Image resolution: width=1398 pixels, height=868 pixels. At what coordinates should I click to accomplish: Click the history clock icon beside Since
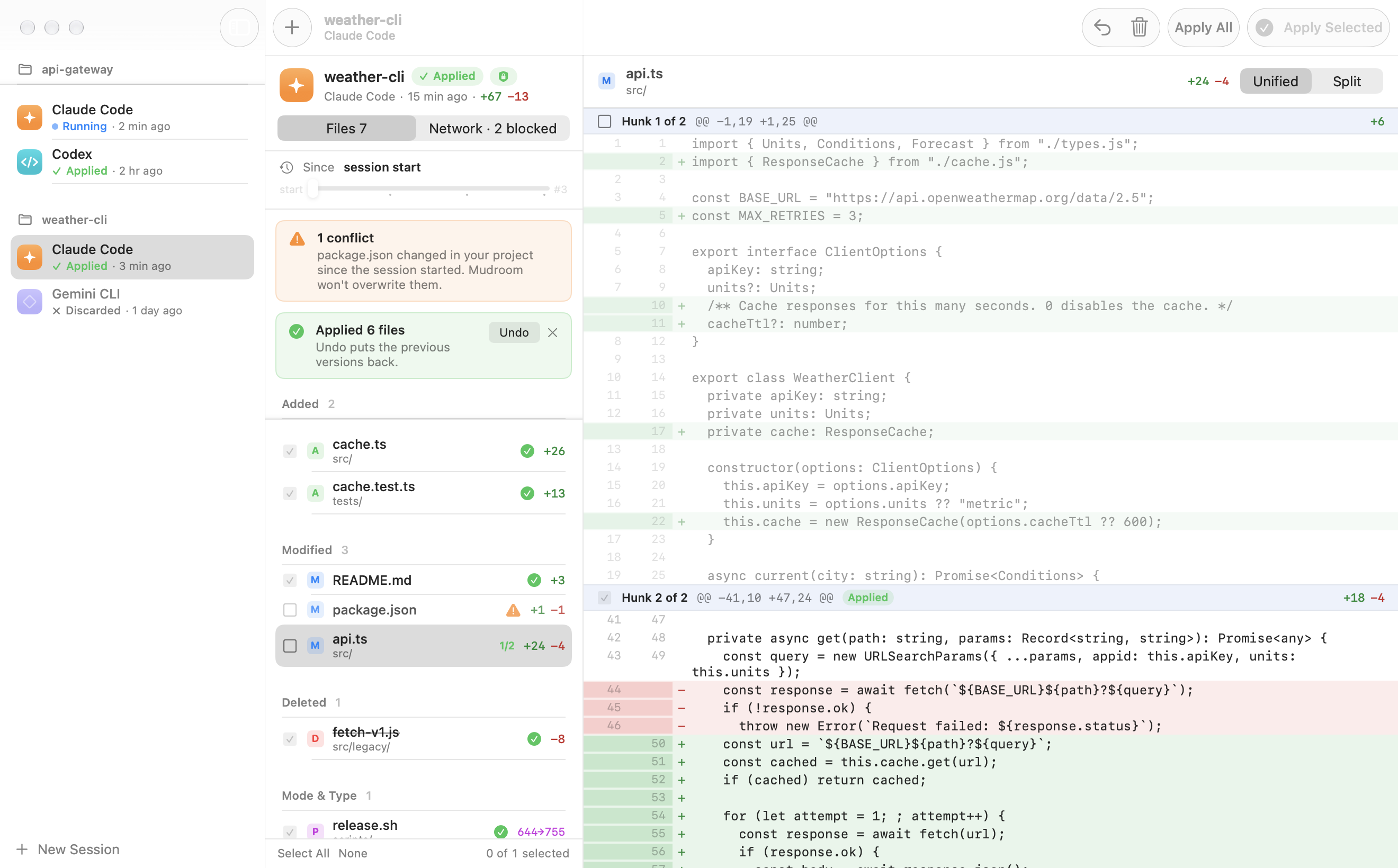pos(286,167)
